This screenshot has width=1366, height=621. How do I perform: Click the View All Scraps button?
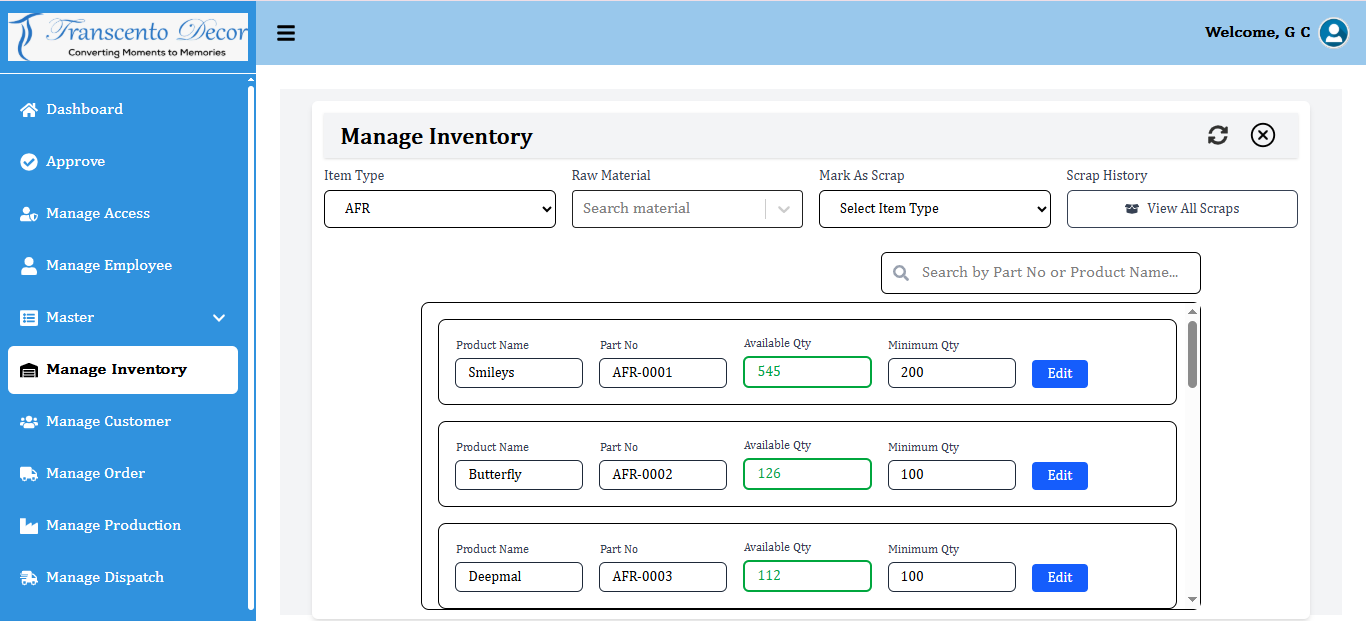tap(1181, 209)
